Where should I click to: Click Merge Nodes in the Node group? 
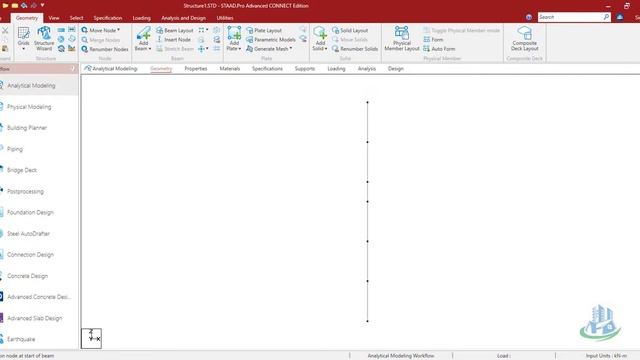click(101, 40)
